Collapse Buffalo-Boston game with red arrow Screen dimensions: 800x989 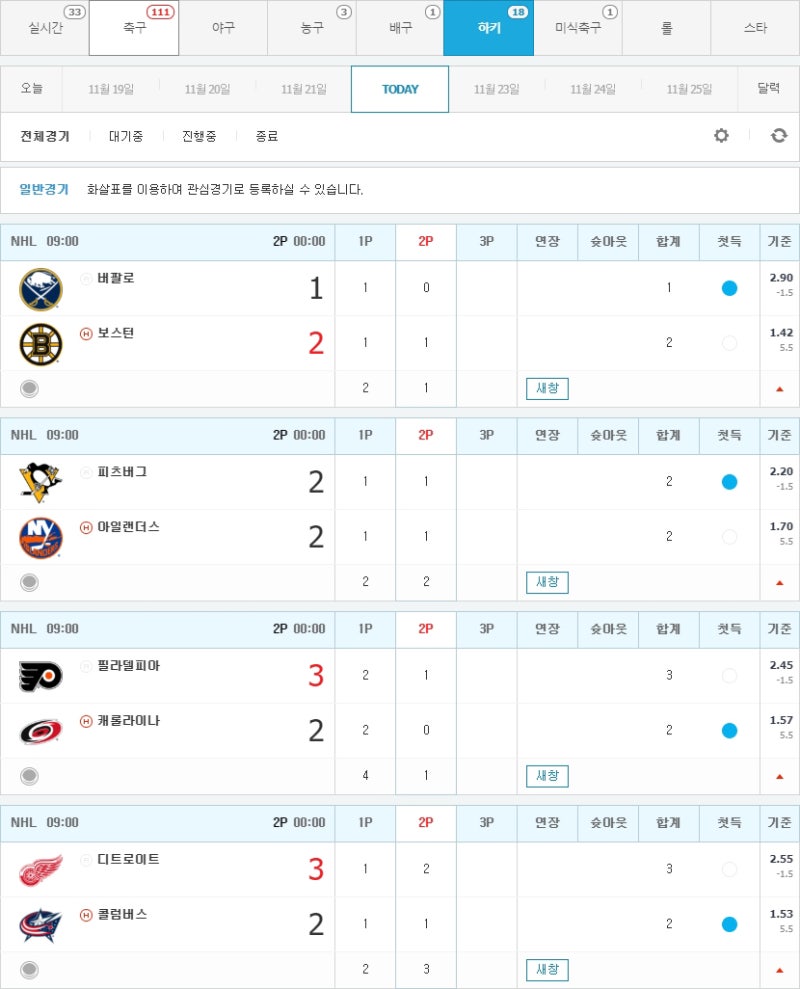[780, 389]
